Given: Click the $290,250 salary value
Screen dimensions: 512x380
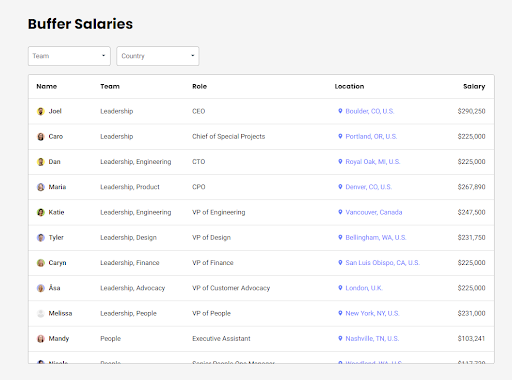Looking at the screenshot, I should [471, 111].
